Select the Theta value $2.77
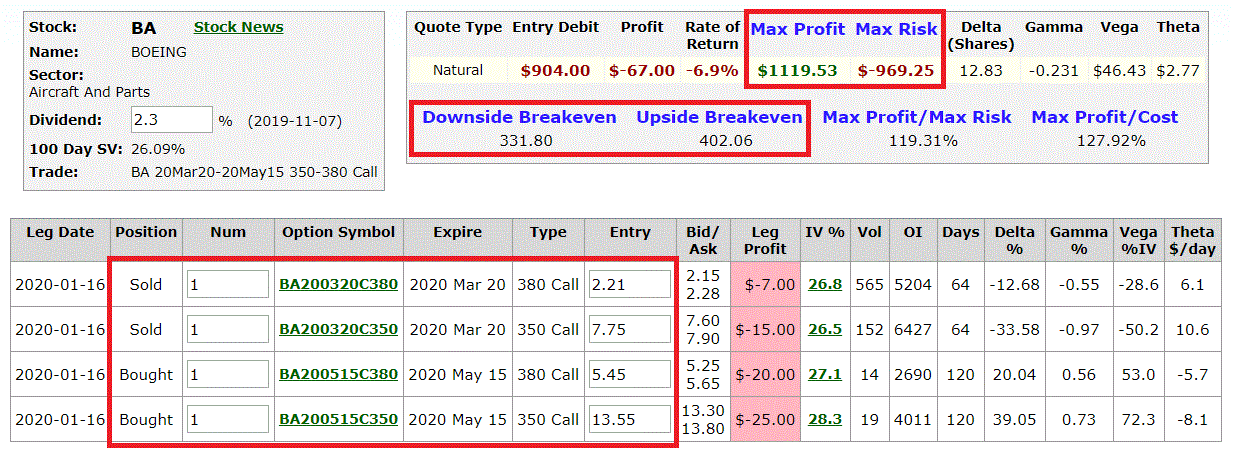Viewport: 1233px width, 456px height. click(1177, 70)
